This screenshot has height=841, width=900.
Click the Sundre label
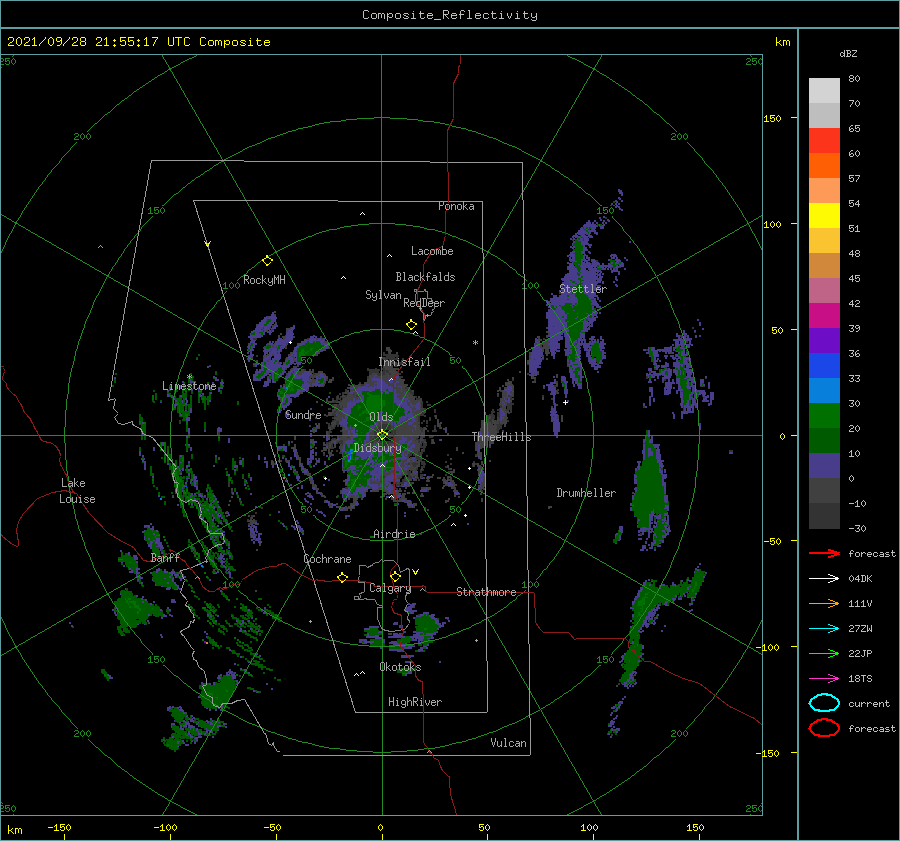(303, 414)
